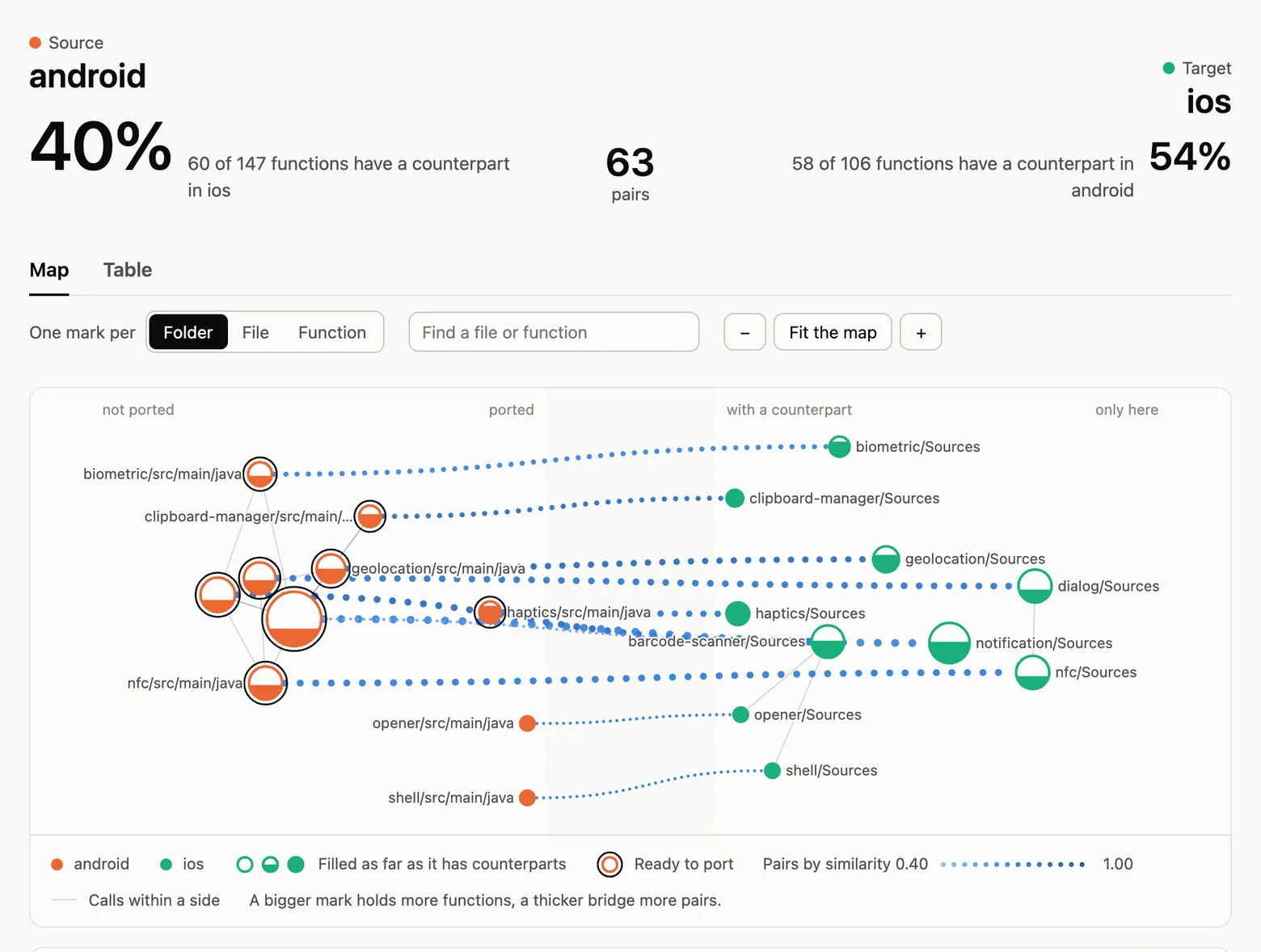Screen dimensions: 1261x952
Task: Select the clipboard-manager/Sources ios node
Action: point(735,499)
